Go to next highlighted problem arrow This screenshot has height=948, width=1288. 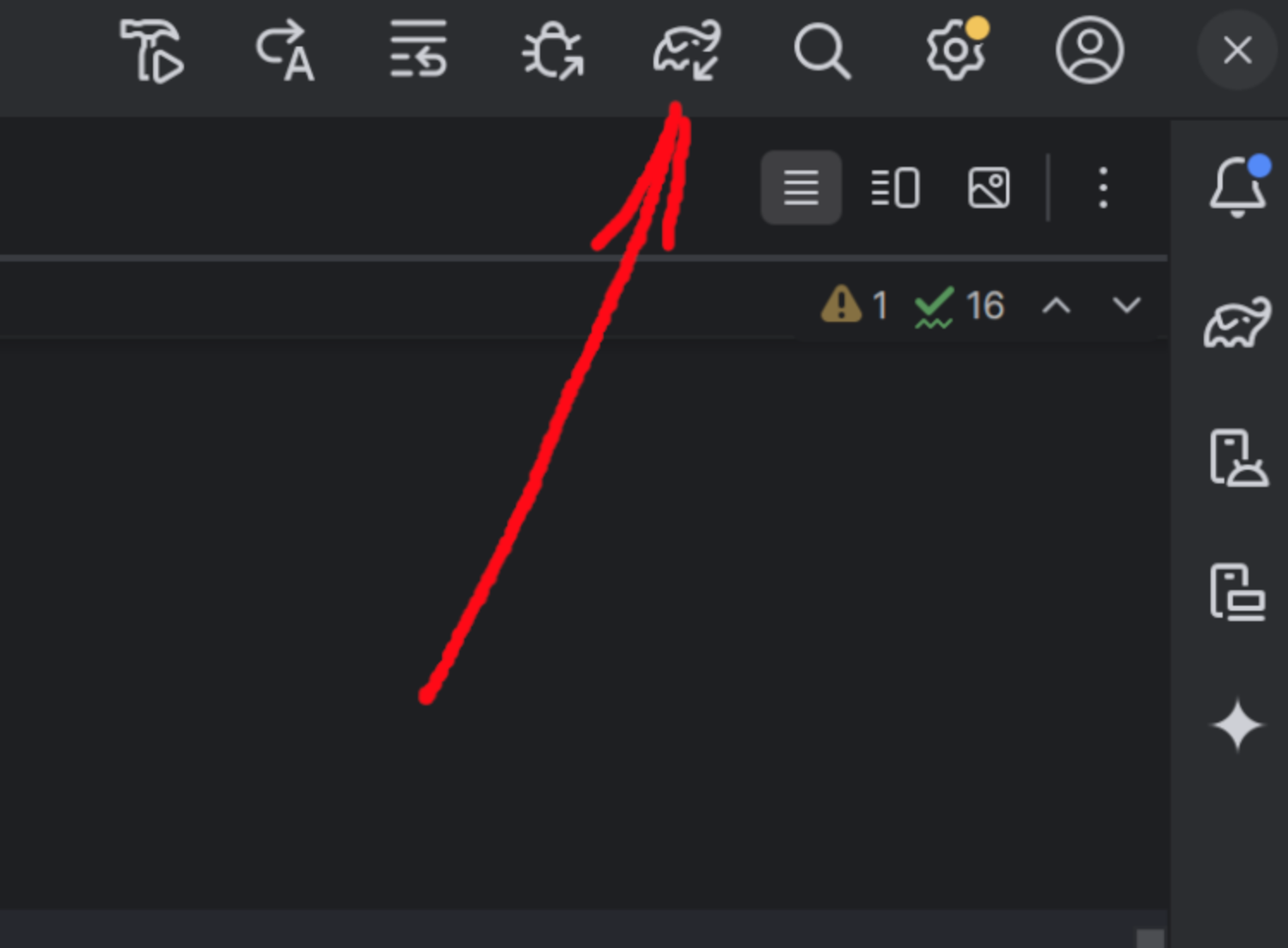[1126, 305]
